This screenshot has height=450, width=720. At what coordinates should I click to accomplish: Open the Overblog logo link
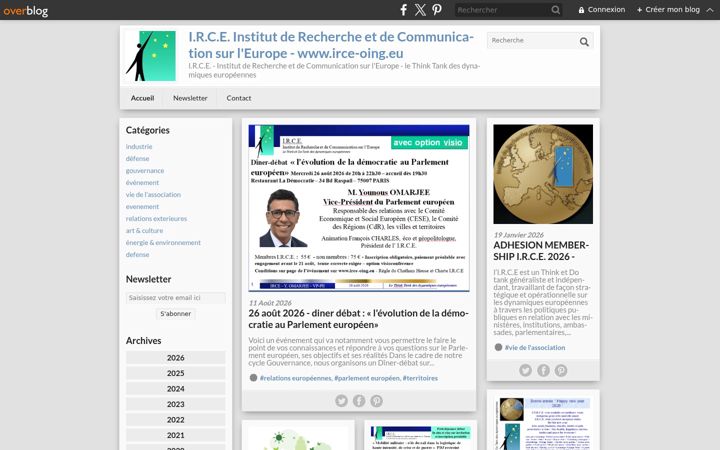[x=25, y=10]
